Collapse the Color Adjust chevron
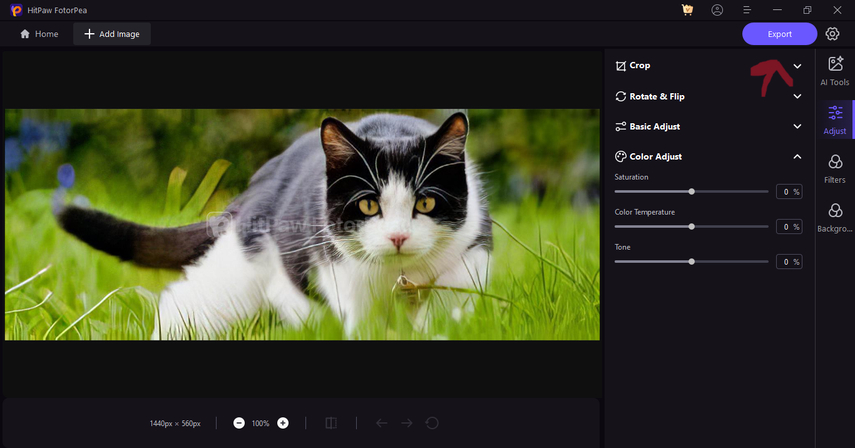The height and width of the screenshot is (448, 855). [x=797, y=156]
